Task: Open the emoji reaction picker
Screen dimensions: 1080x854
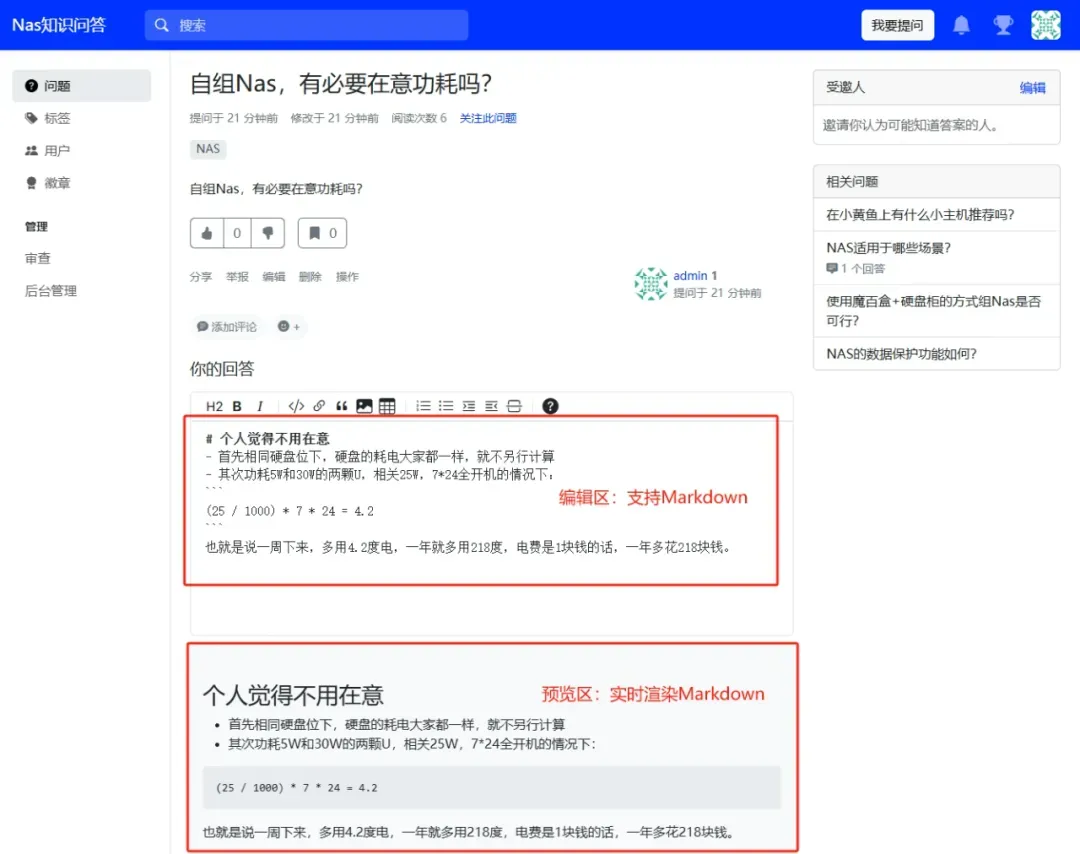Action: click(x=289, y=326)
